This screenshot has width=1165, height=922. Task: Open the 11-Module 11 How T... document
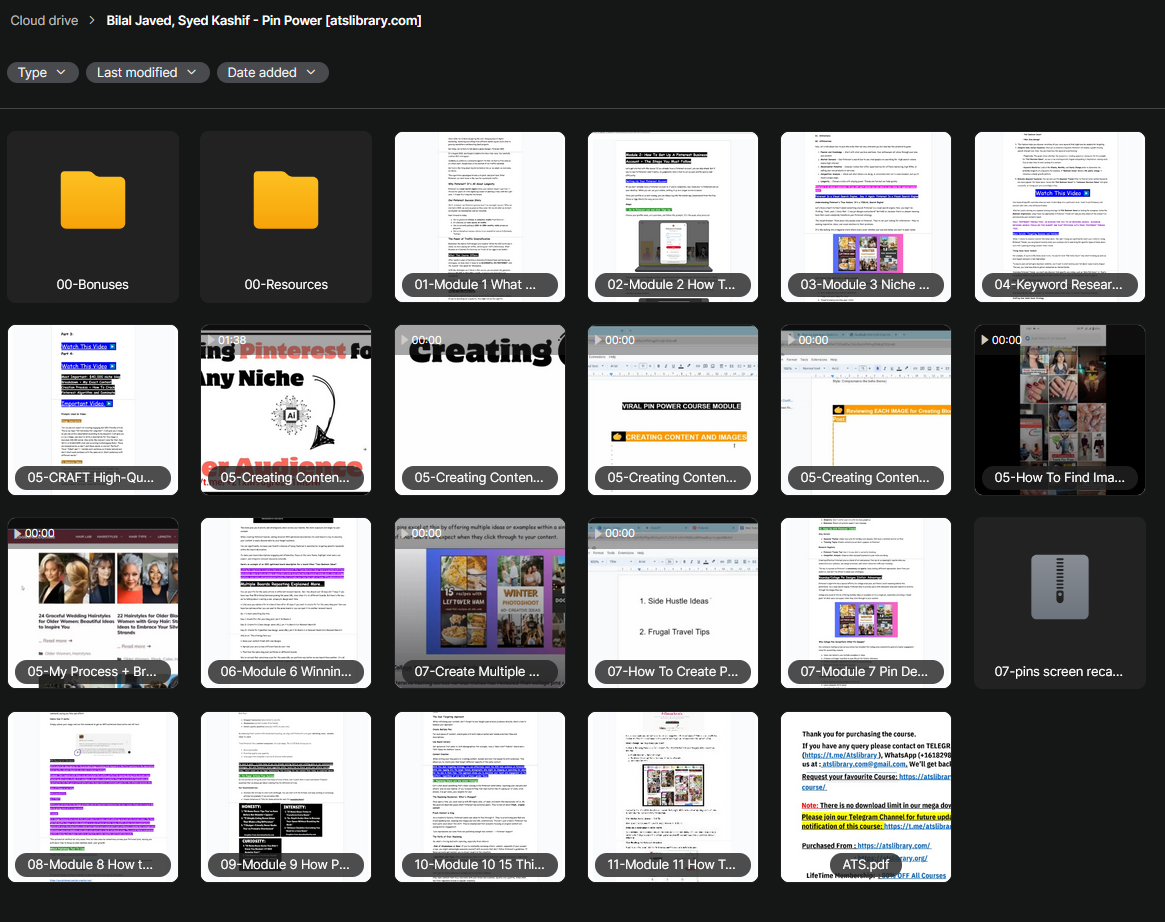672,797
